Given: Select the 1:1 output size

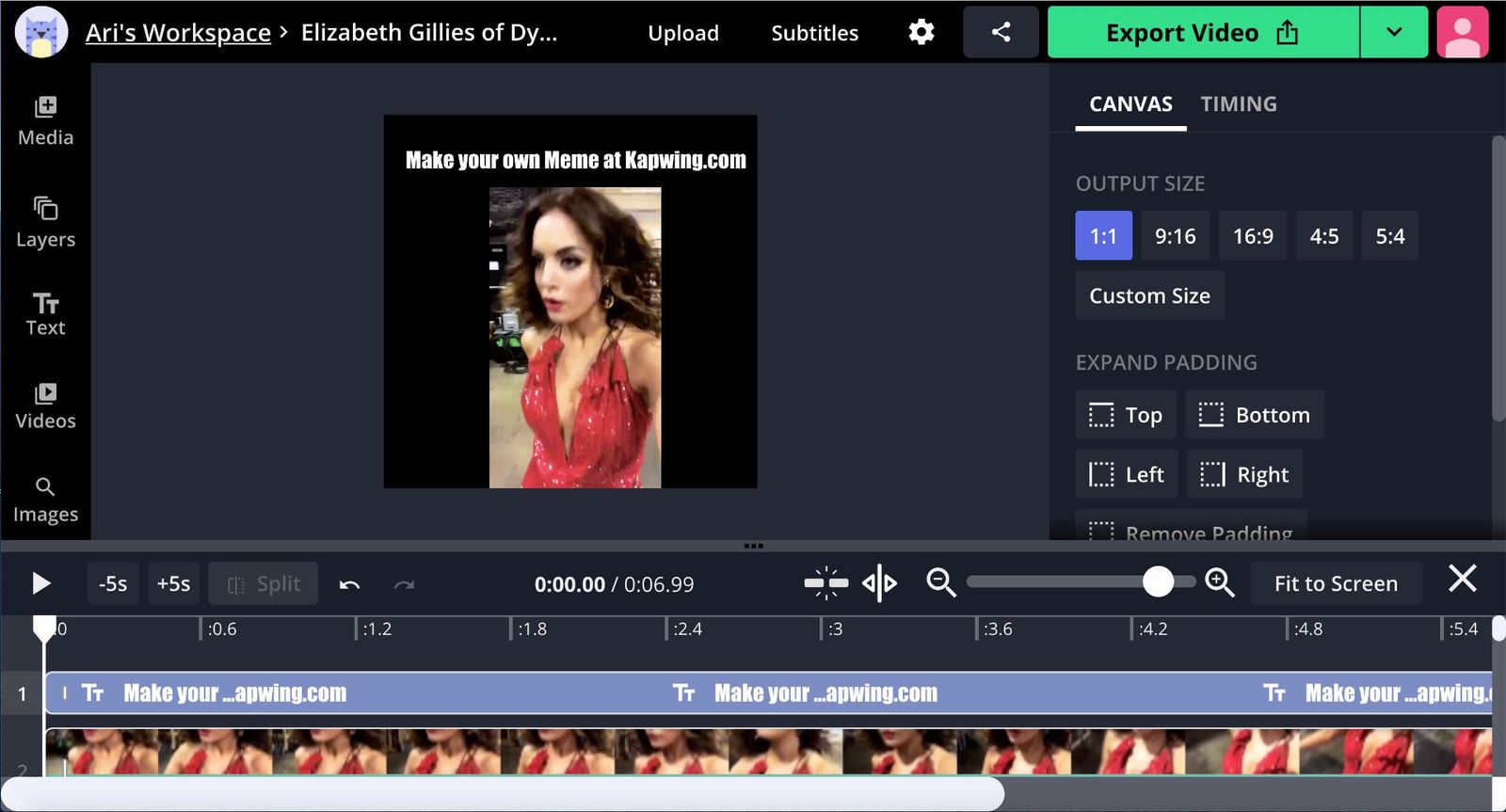Looking at the screenshot, I should point(1103,236).
